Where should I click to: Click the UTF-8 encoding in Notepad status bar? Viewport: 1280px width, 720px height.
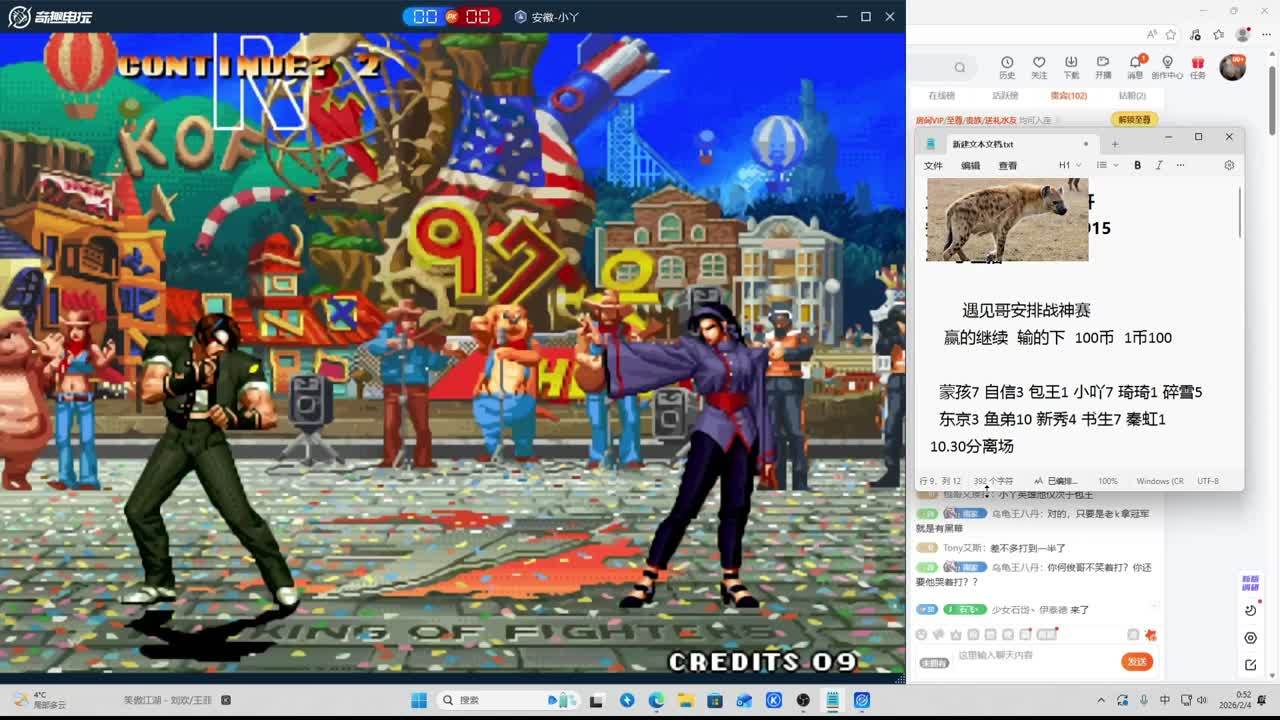[x=1208, y=481]
